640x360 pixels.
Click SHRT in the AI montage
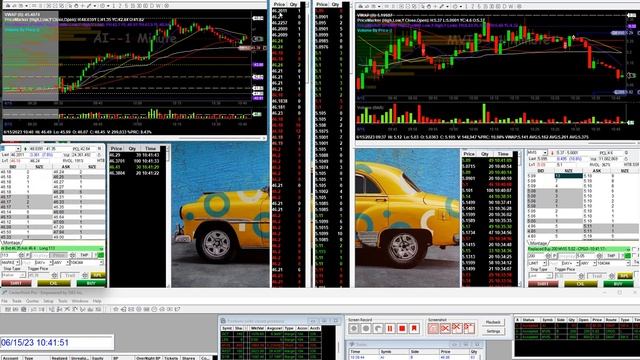[16, 283]
